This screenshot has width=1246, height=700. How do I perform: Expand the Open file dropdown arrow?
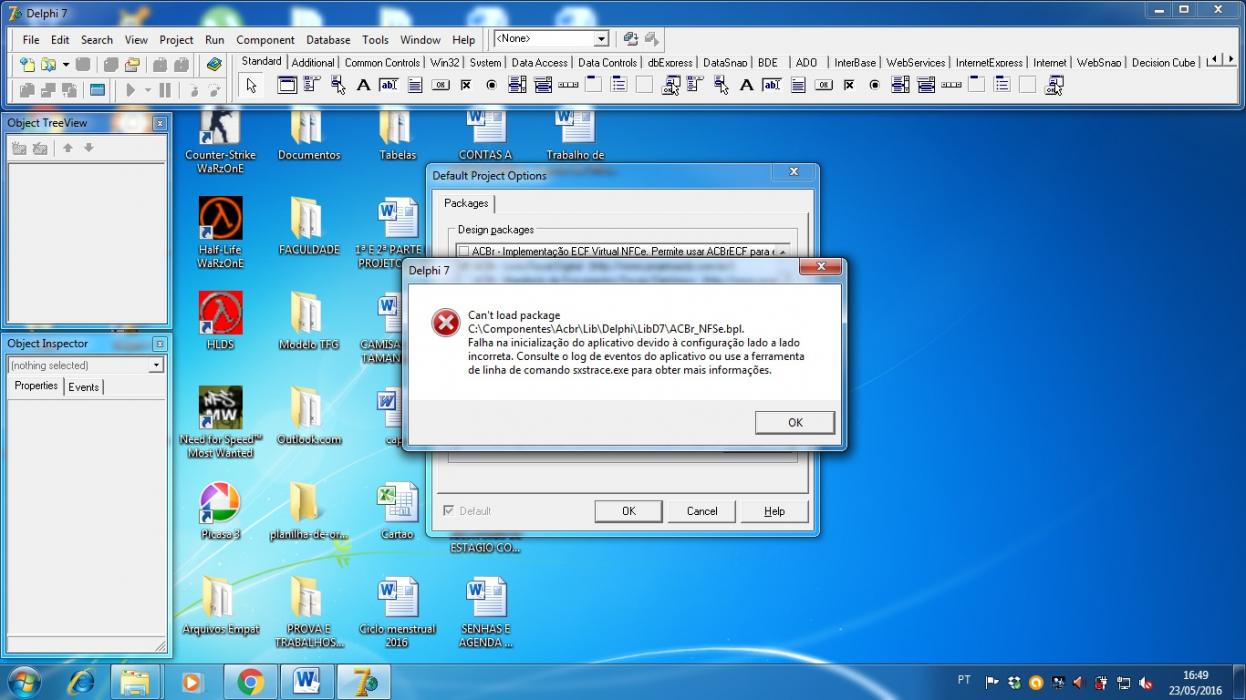(x=65, y=64)
